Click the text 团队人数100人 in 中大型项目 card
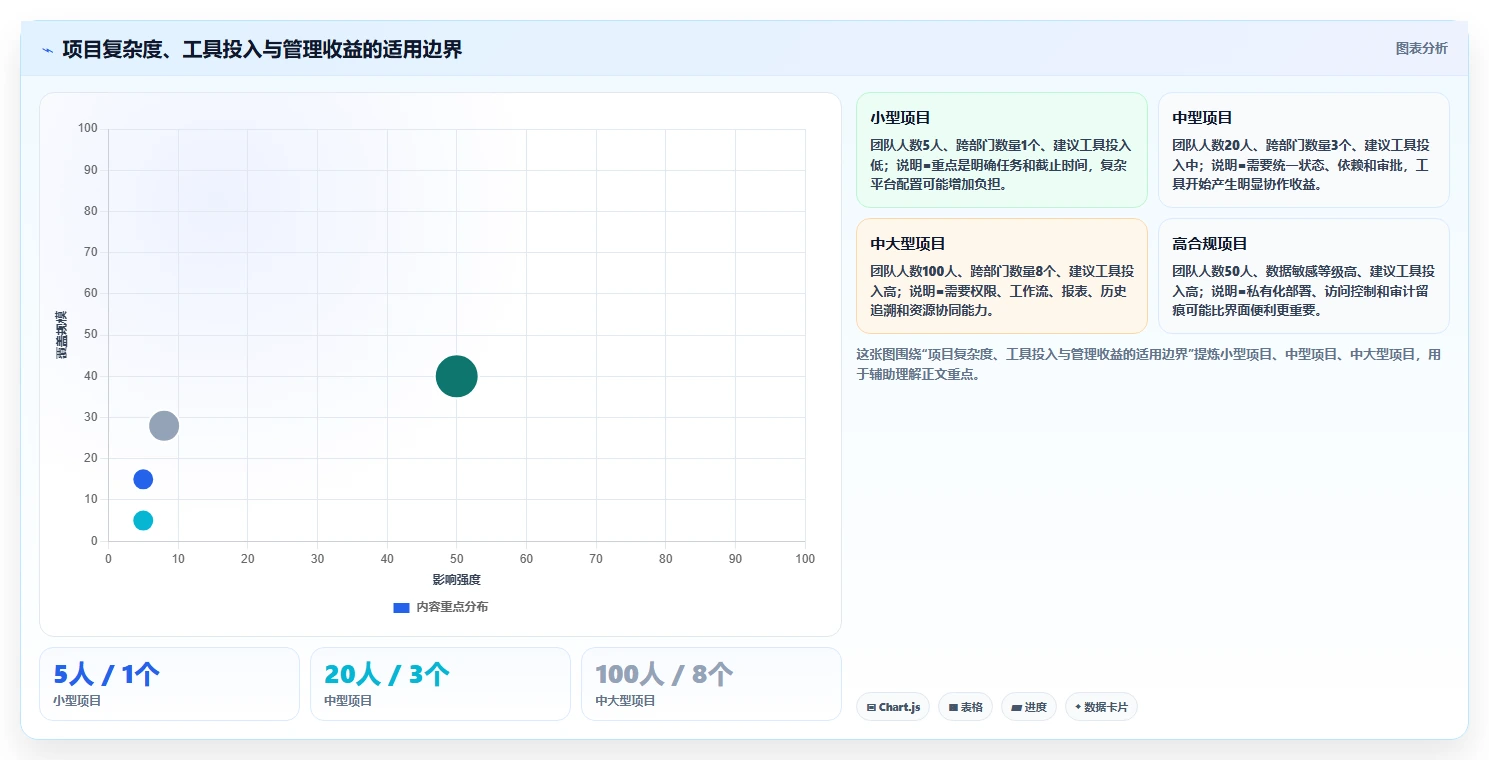Screen dimensions: 1489x760 click(x=914, y=271)
